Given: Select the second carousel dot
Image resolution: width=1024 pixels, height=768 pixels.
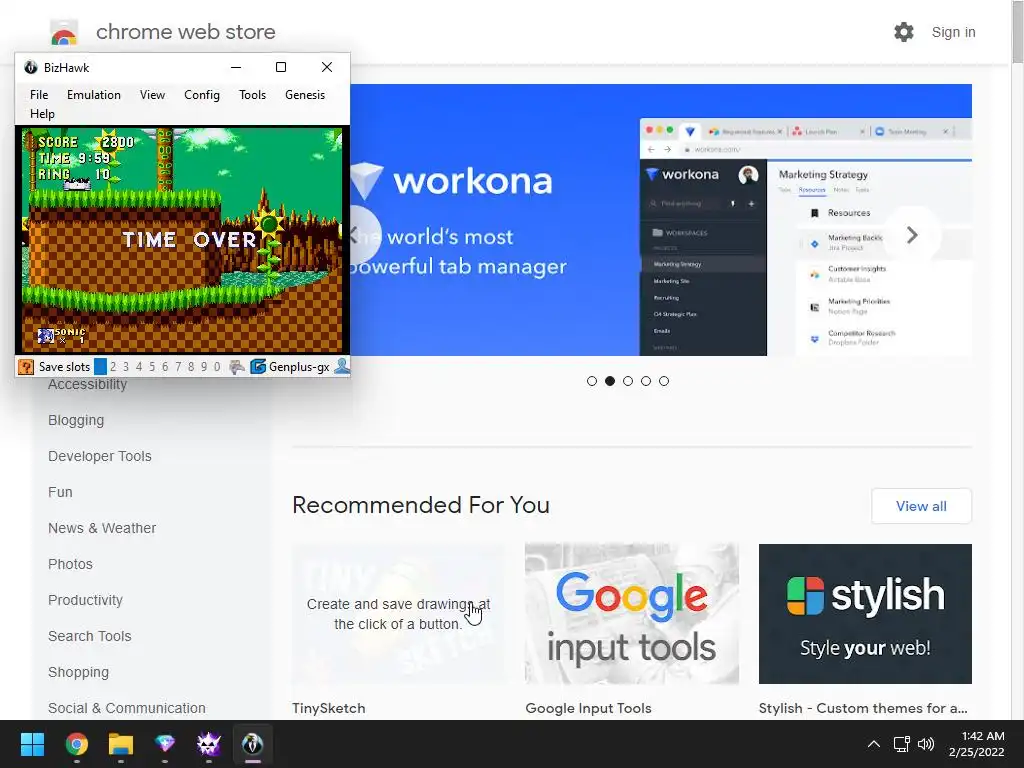Looking at the screenshot, I should (x=610, y=381).
